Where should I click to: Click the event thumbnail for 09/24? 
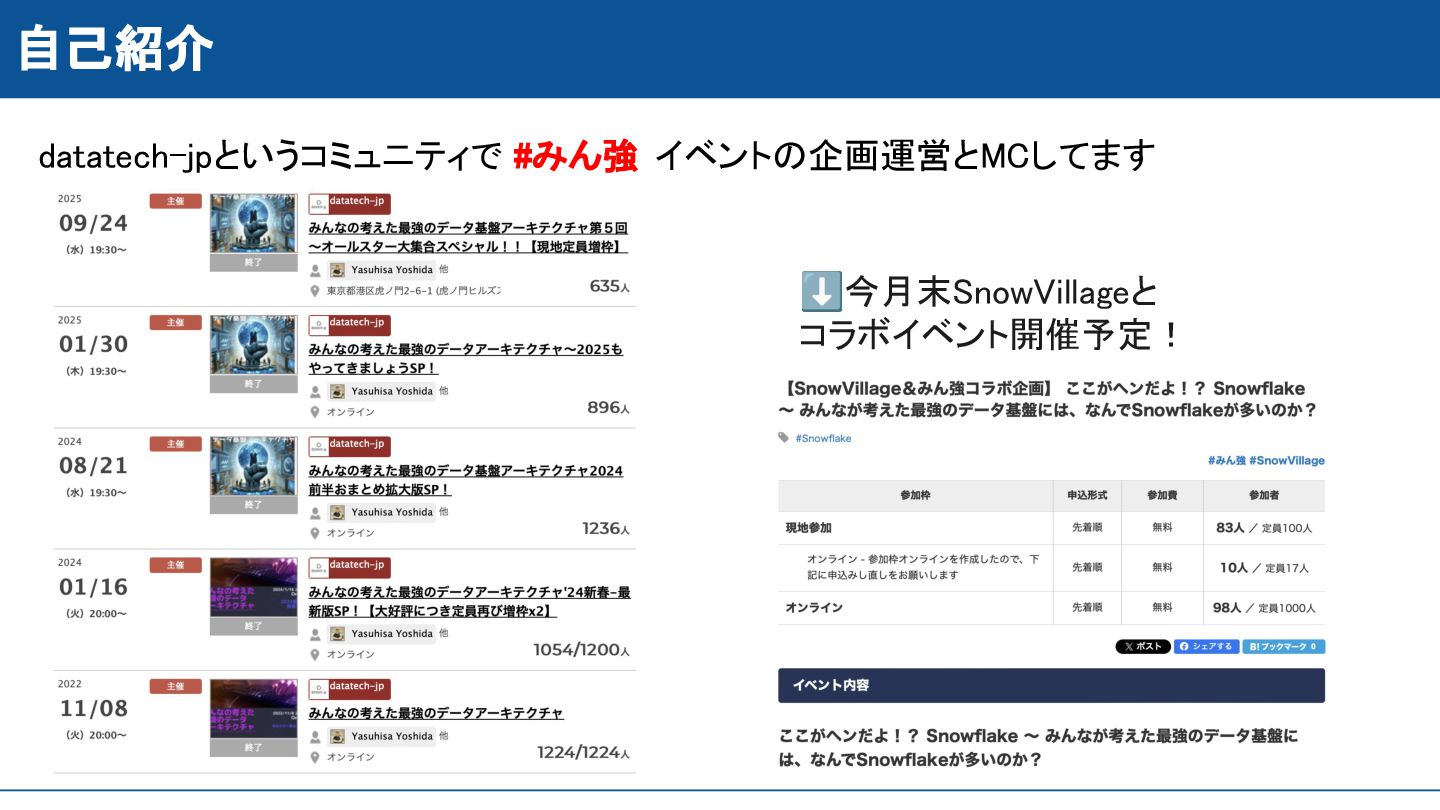click(253, 224)
